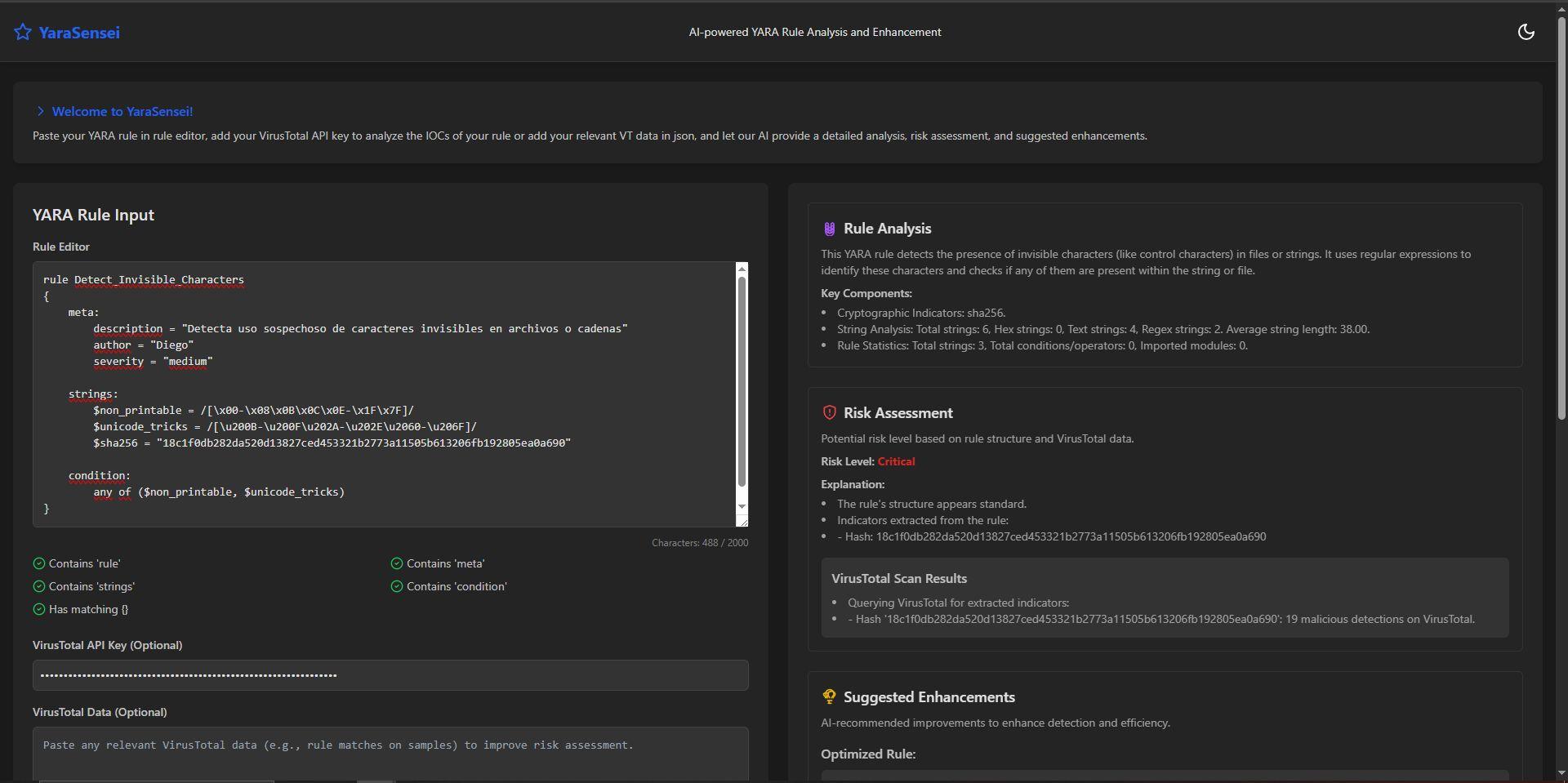Click the $unicode_tricks definition line in editor
This screenshot has height=783, width=1568.
pyautogui.click(x=285, y=426)
